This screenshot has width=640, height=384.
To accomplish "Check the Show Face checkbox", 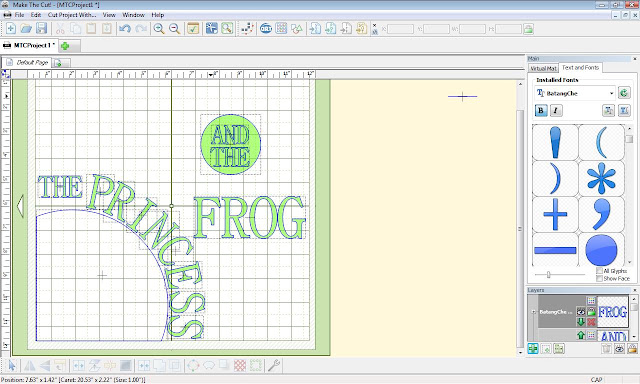I will click(x=599, y=278).
